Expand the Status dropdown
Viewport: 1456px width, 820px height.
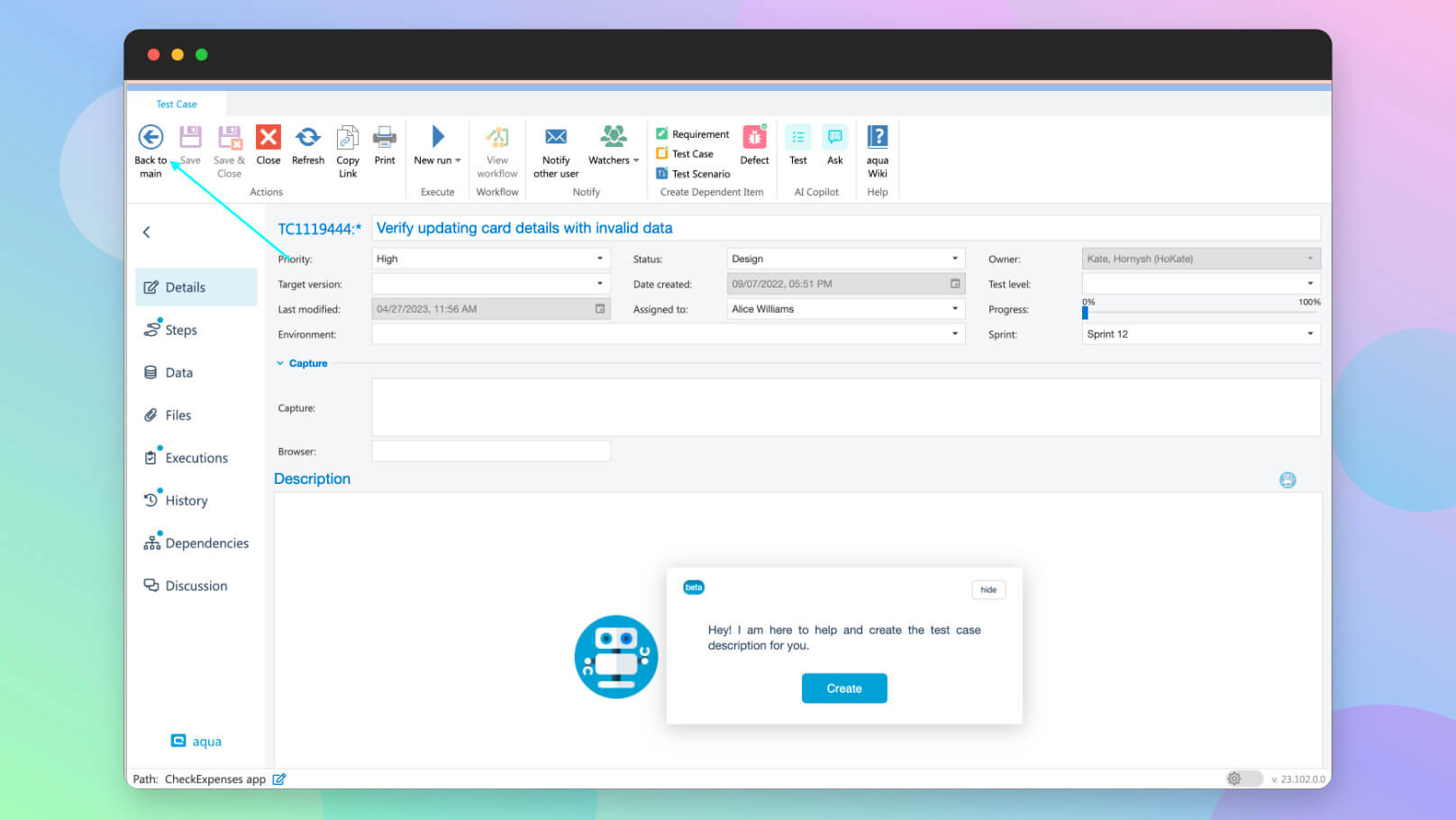[955, 259]
